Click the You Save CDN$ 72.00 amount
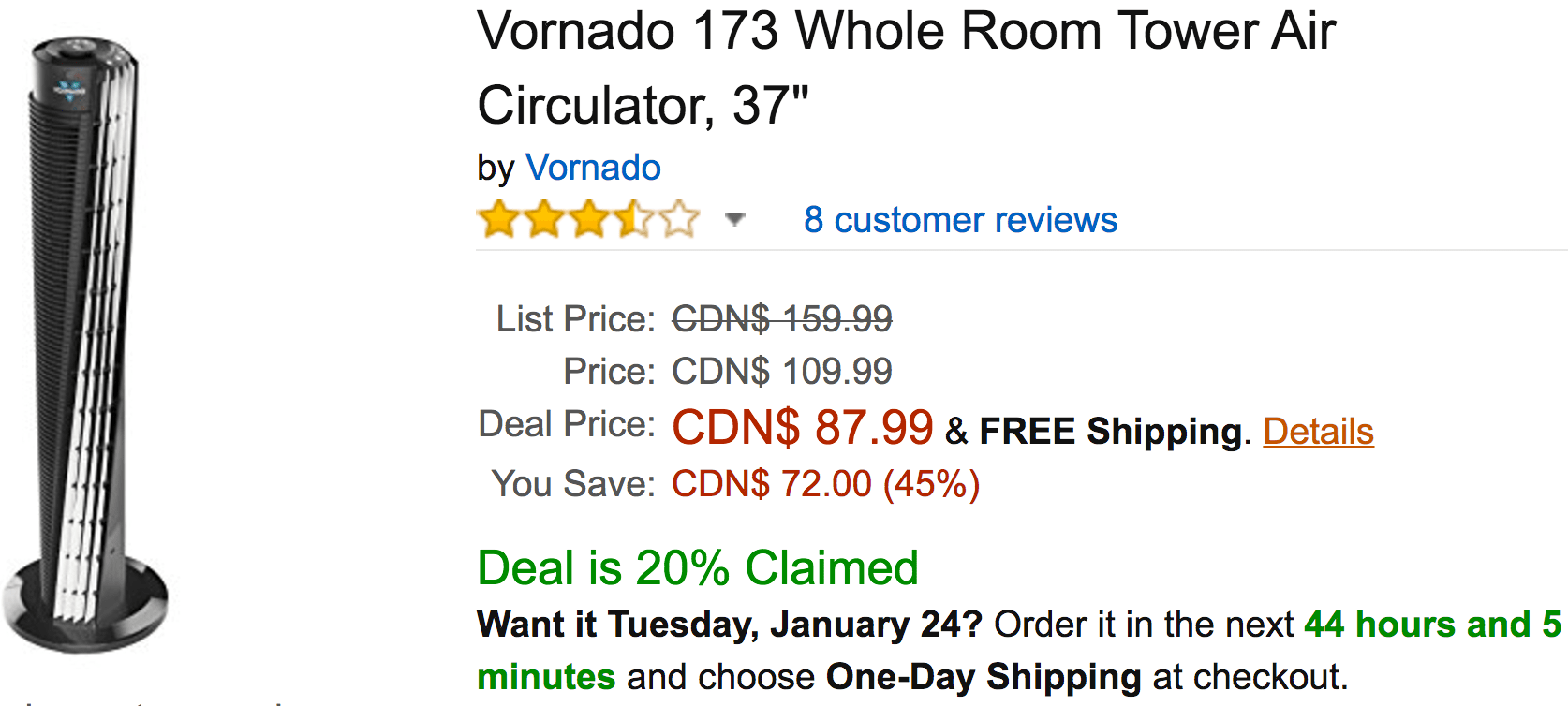 [x=825, y=484]
